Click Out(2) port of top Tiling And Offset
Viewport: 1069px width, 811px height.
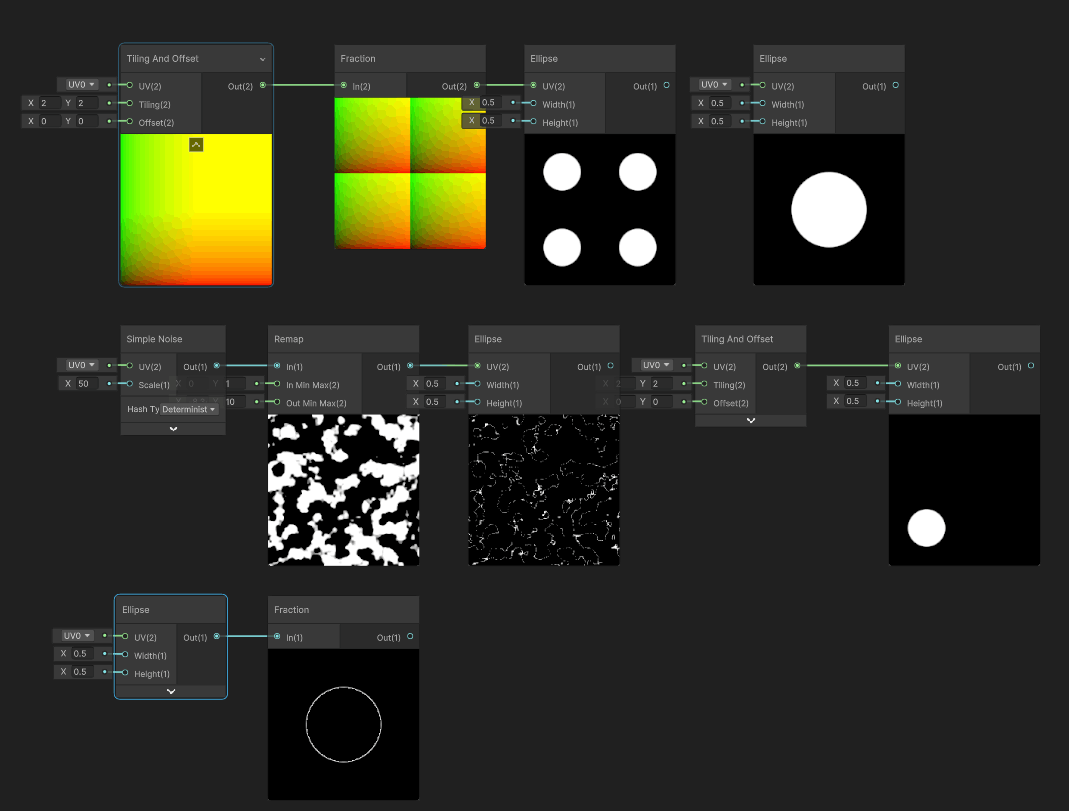point(262,85)
